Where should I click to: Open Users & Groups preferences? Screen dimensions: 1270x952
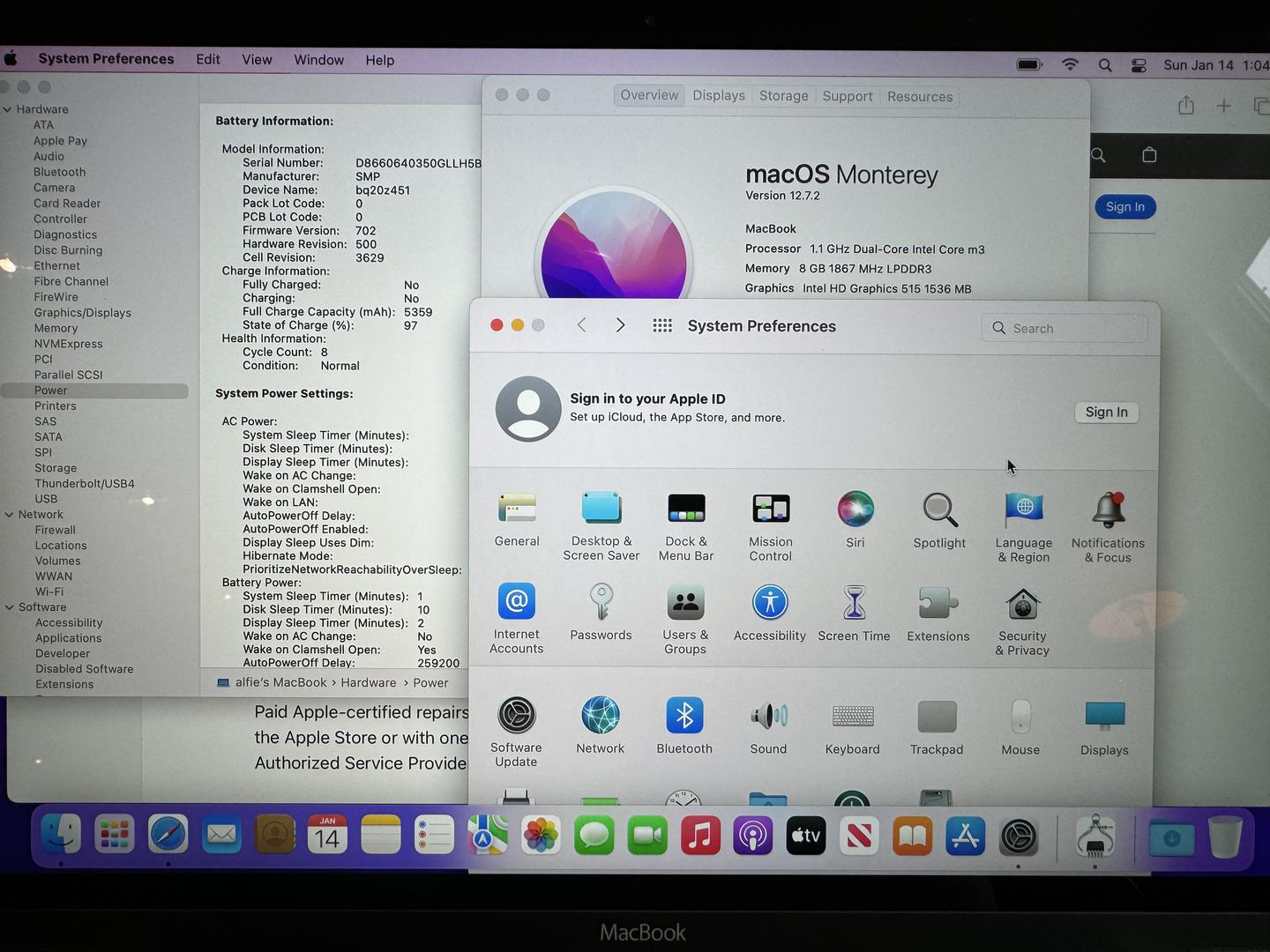point(685,619)
